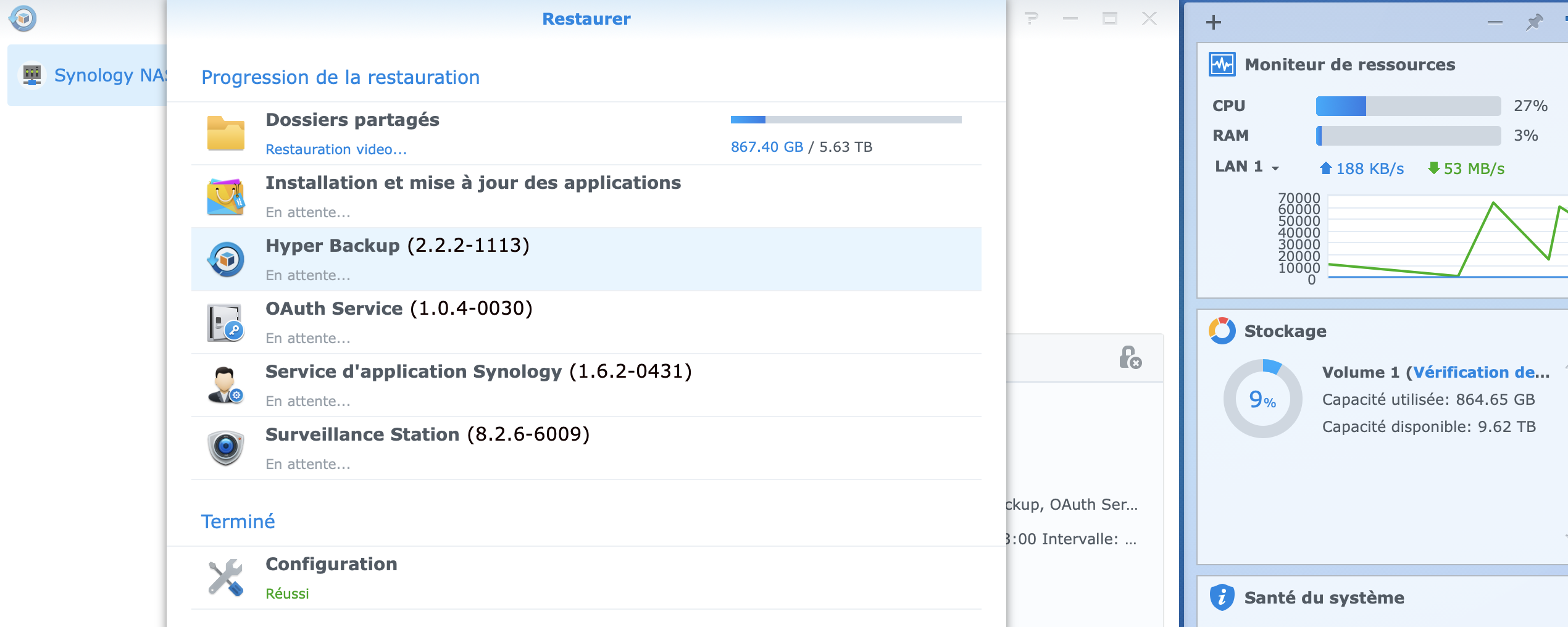
Task: Select the Surveillance Station (8.2.6-6009) row
Action: tap(586, 448)
